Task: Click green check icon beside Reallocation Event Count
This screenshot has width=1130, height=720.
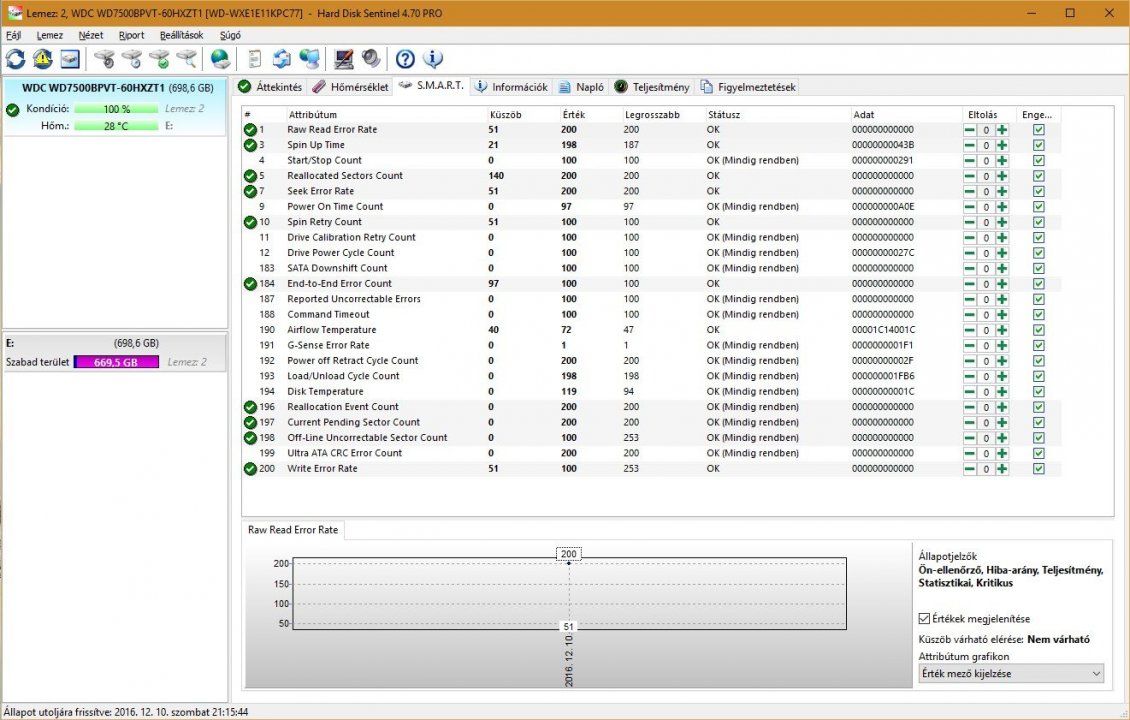Action: (x=250, y=407)
